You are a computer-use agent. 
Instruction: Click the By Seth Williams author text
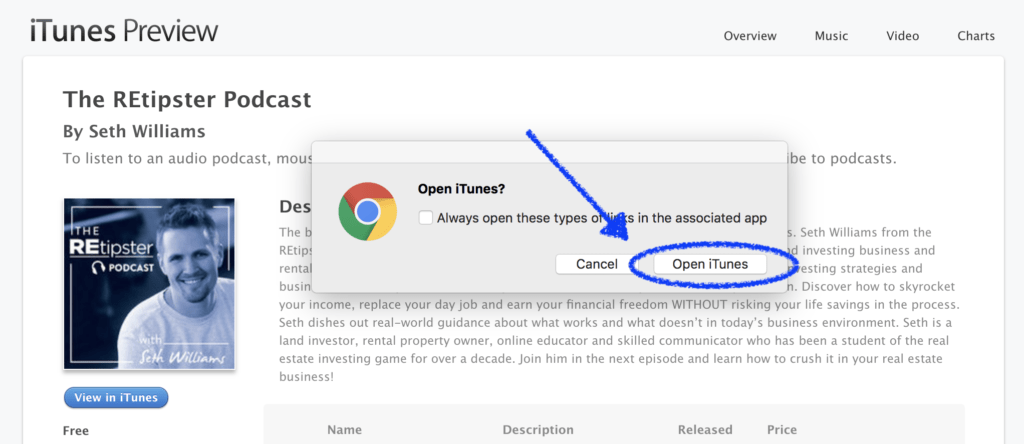134,132
